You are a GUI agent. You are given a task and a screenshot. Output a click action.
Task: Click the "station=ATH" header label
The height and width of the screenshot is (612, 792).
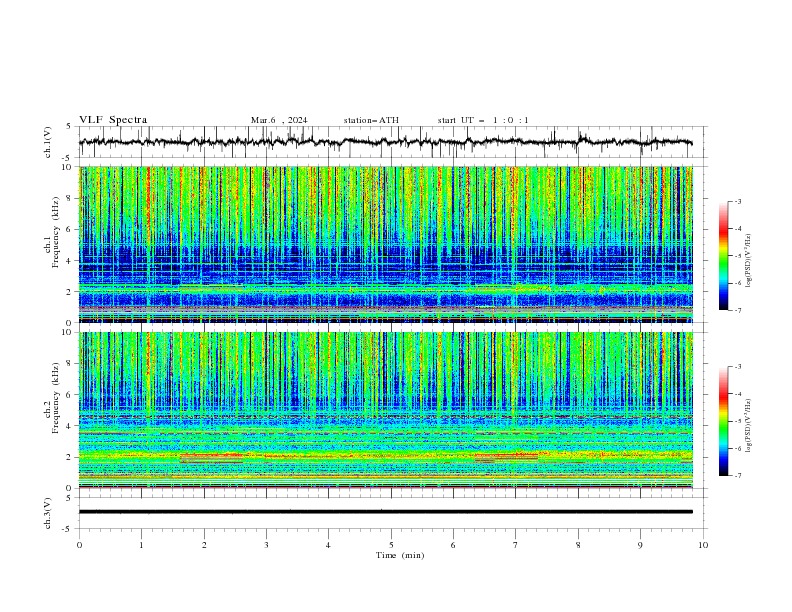click(371, 120)
